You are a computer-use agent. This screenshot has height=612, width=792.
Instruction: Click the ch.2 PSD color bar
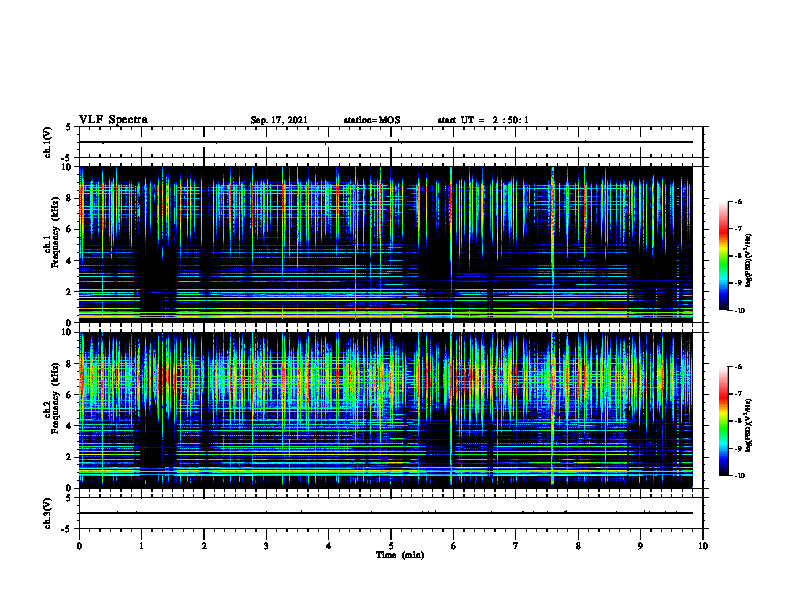(x=723, y=421)
